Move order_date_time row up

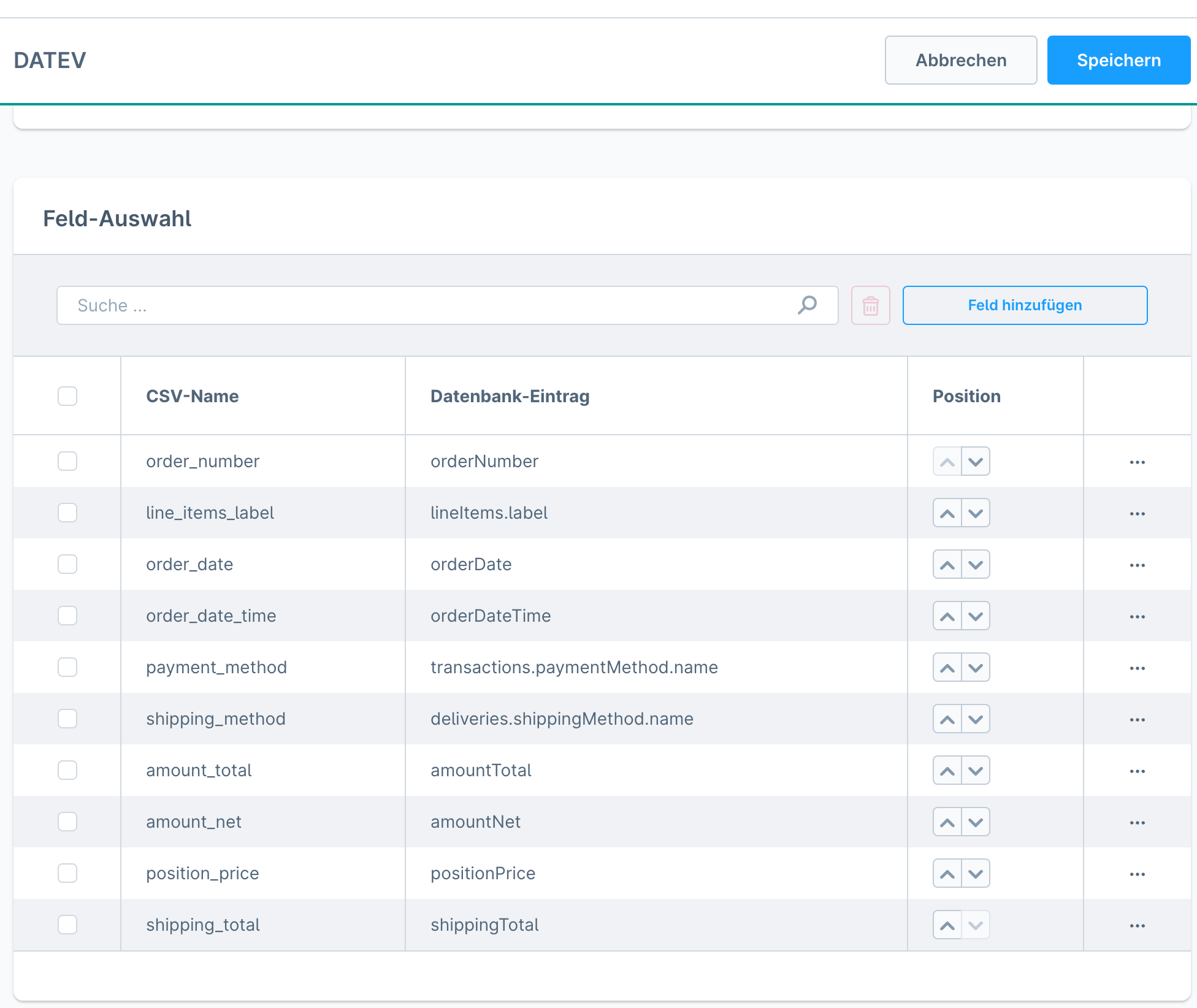pos(947,616)
